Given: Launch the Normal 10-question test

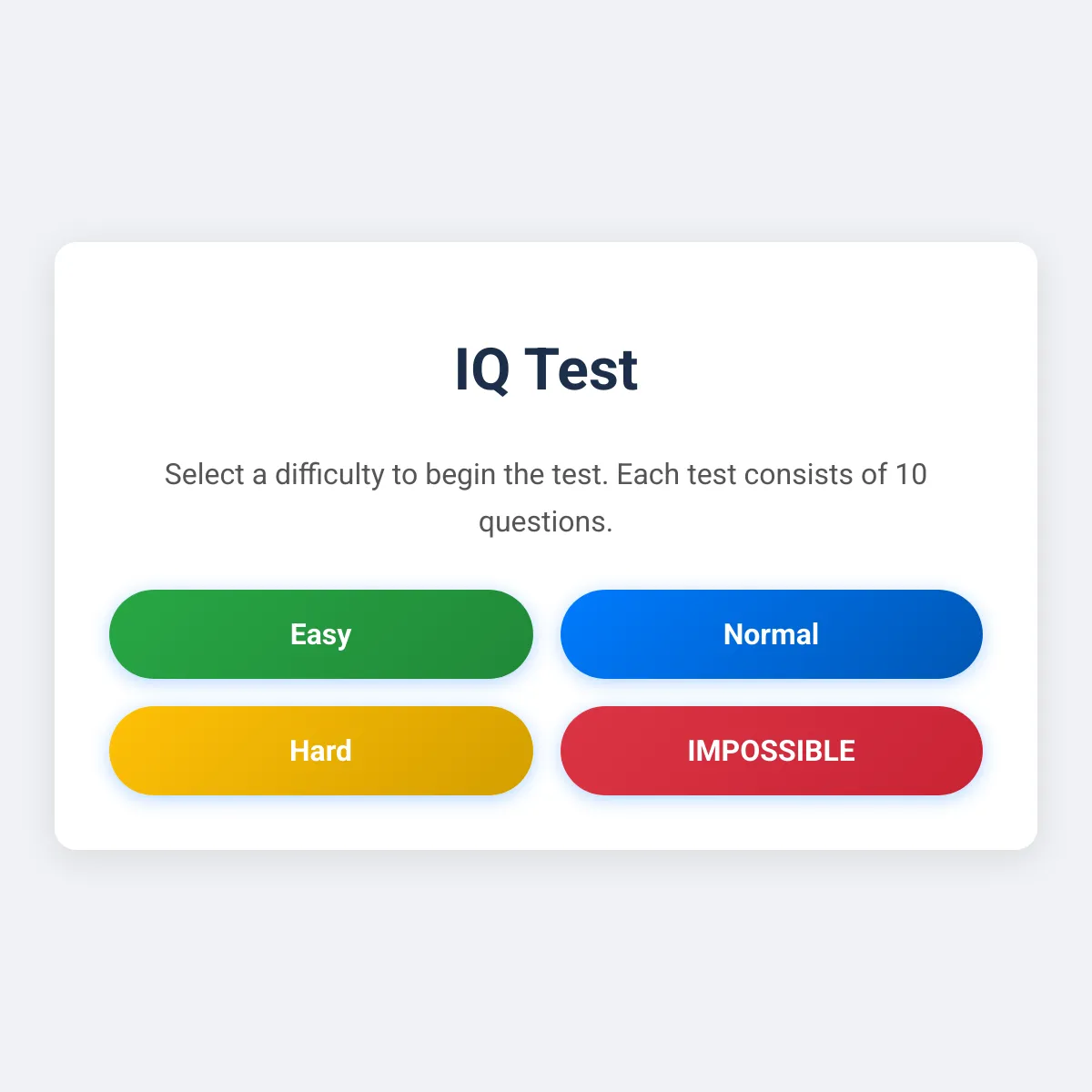Looking at the screenshot, I should (x=771, y=634).
